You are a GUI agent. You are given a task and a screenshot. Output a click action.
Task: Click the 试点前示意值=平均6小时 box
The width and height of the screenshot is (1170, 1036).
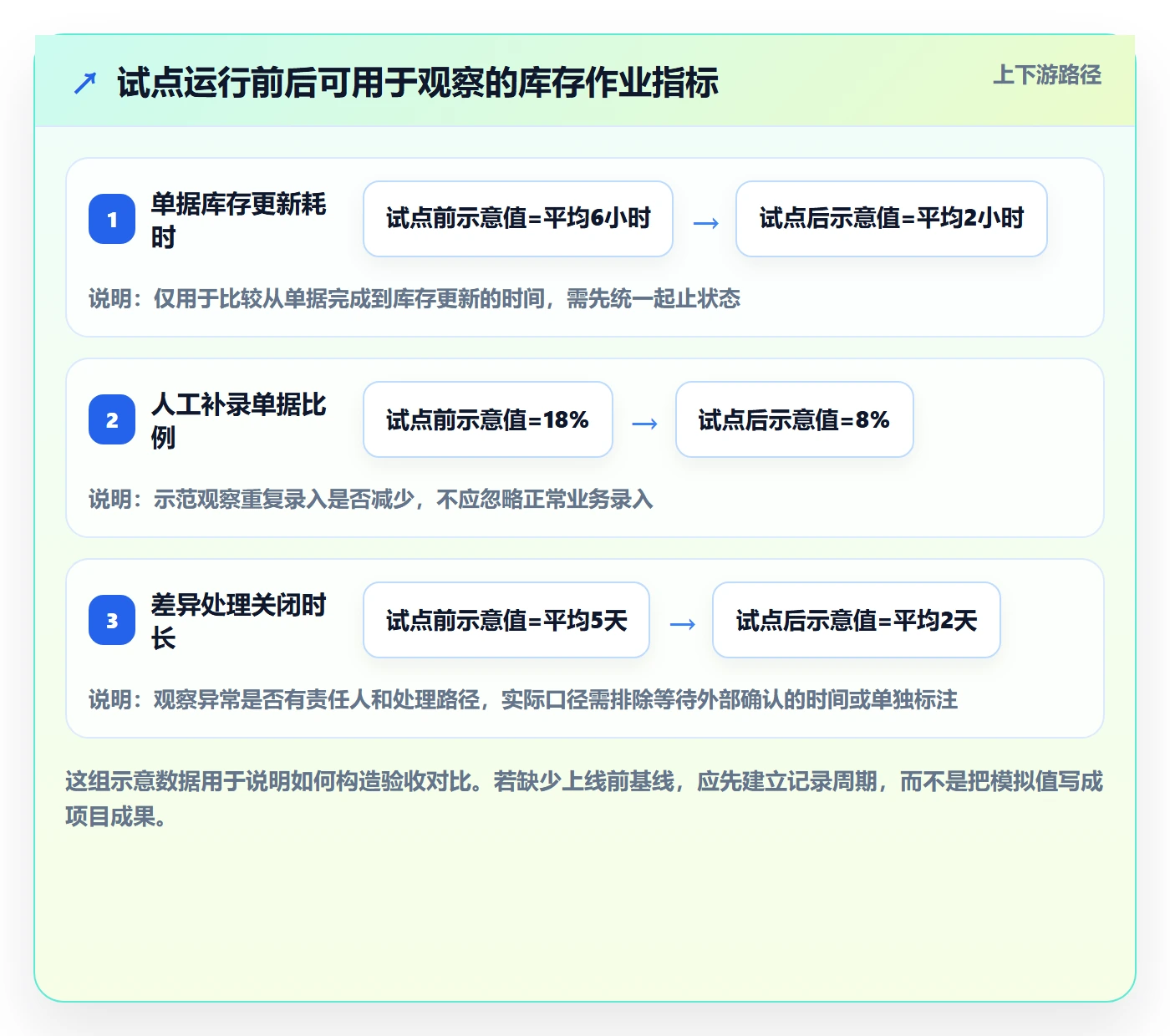[x=518, y=219]
